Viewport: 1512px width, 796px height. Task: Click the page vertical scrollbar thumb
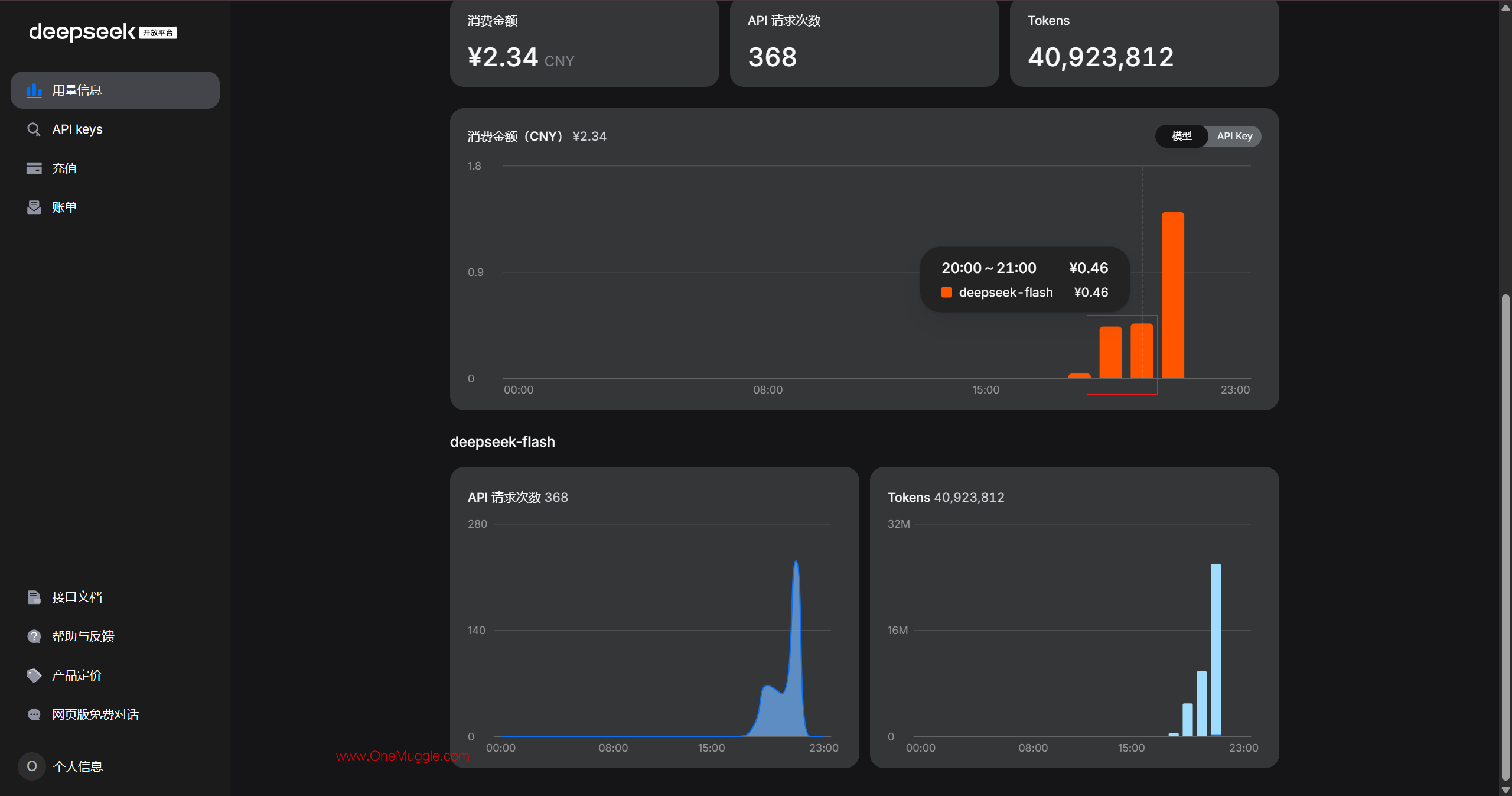[x=1506, y=538]
